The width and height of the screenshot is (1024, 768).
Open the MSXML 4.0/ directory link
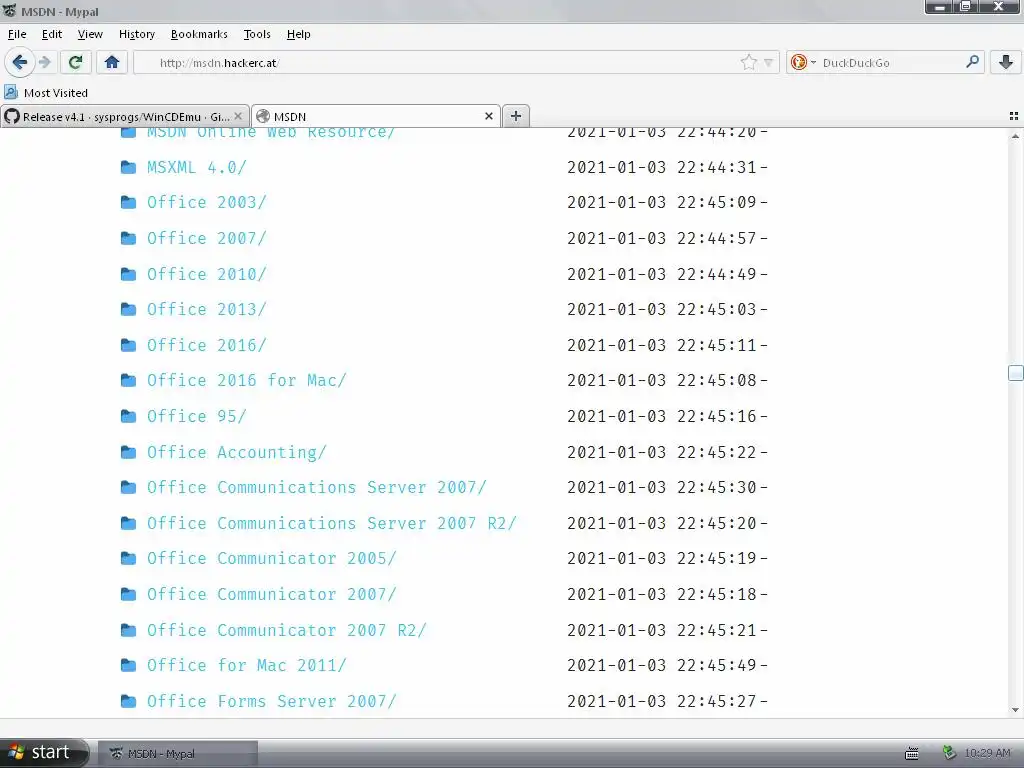coord(197,167)
